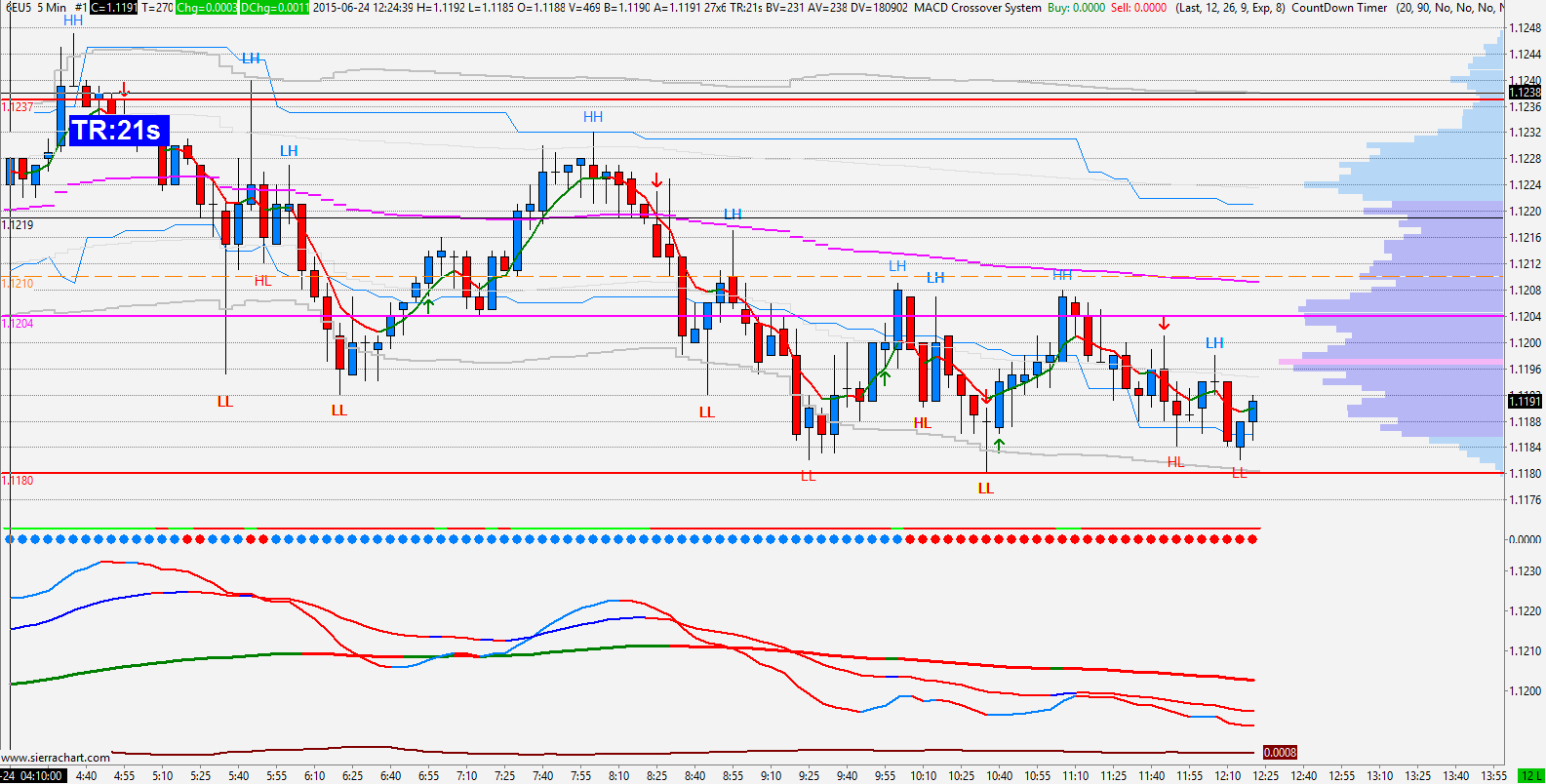The image size is (1546, 784).
Task: Click the red 1.1180 level label
Action: tap(18, 481)
